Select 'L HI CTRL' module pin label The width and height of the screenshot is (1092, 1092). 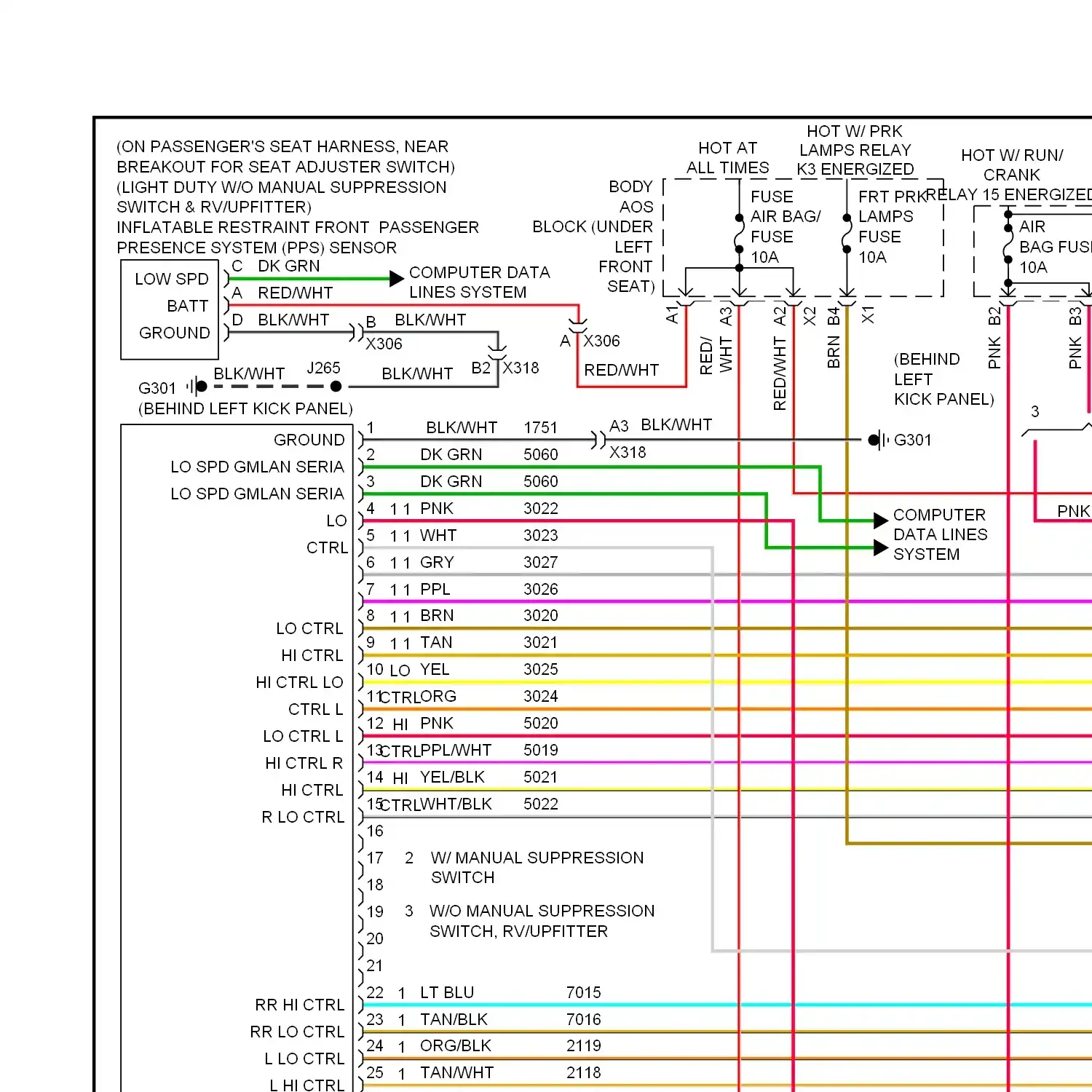(x=306, y=1084)
